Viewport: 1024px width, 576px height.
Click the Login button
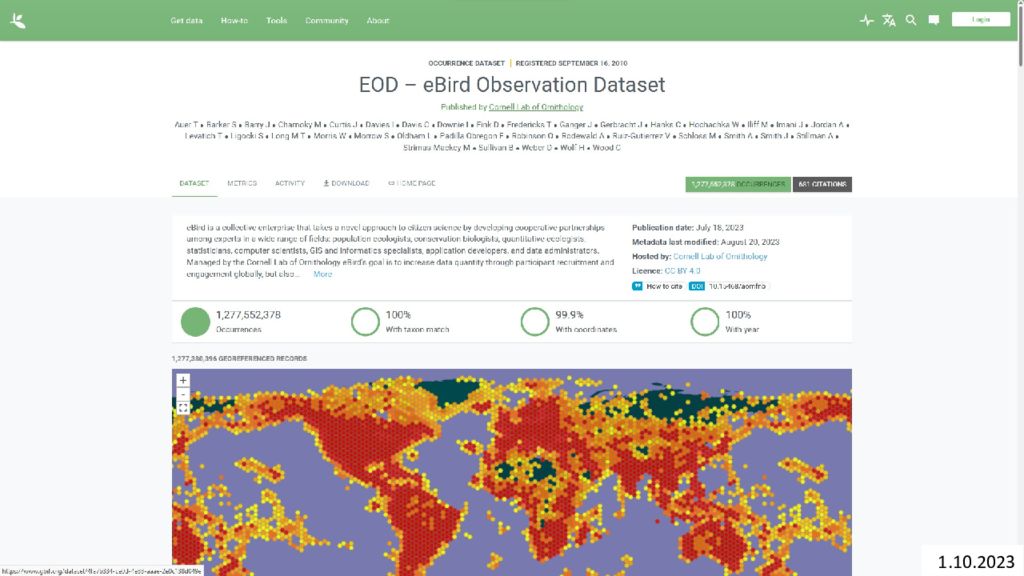tap(981, 20)
